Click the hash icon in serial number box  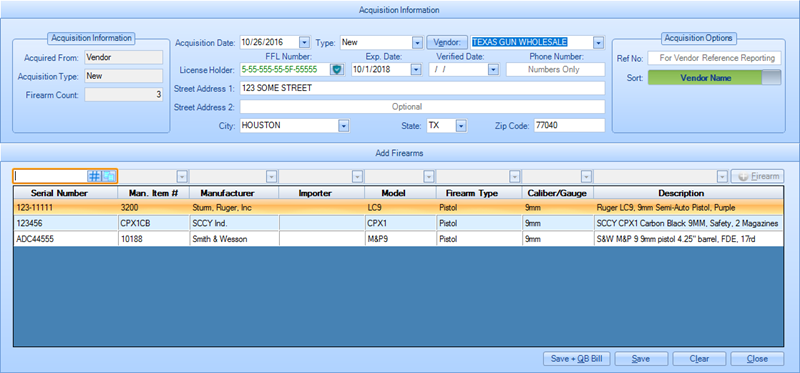[94, 176]
